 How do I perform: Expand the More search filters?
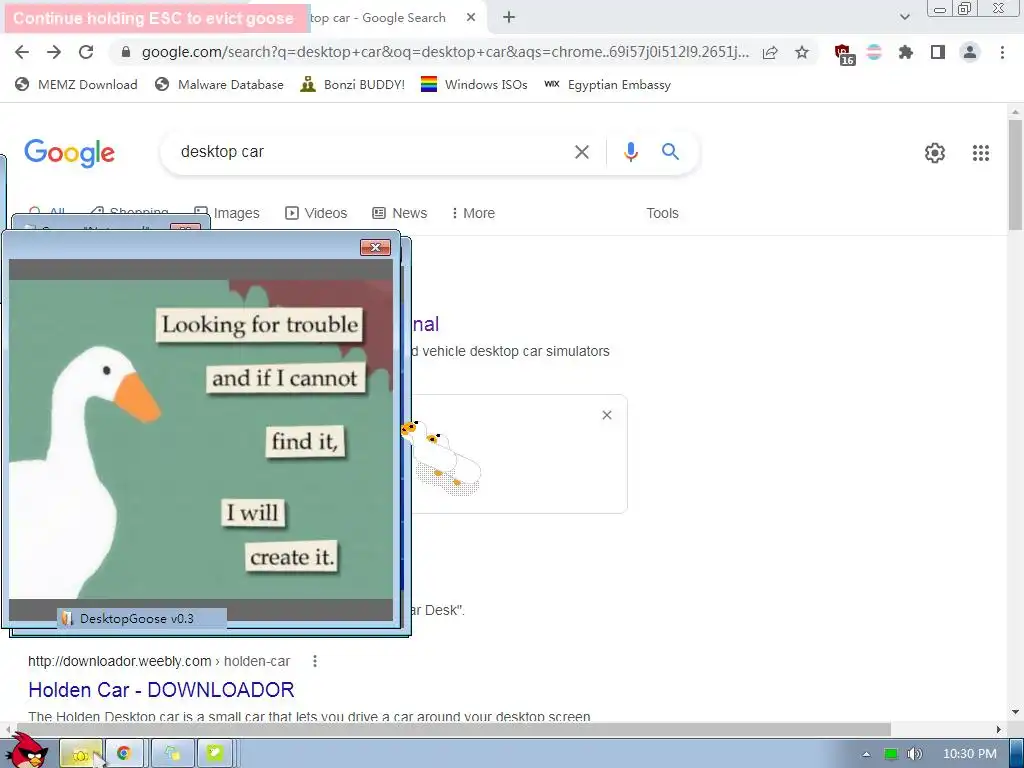(473, 213)
